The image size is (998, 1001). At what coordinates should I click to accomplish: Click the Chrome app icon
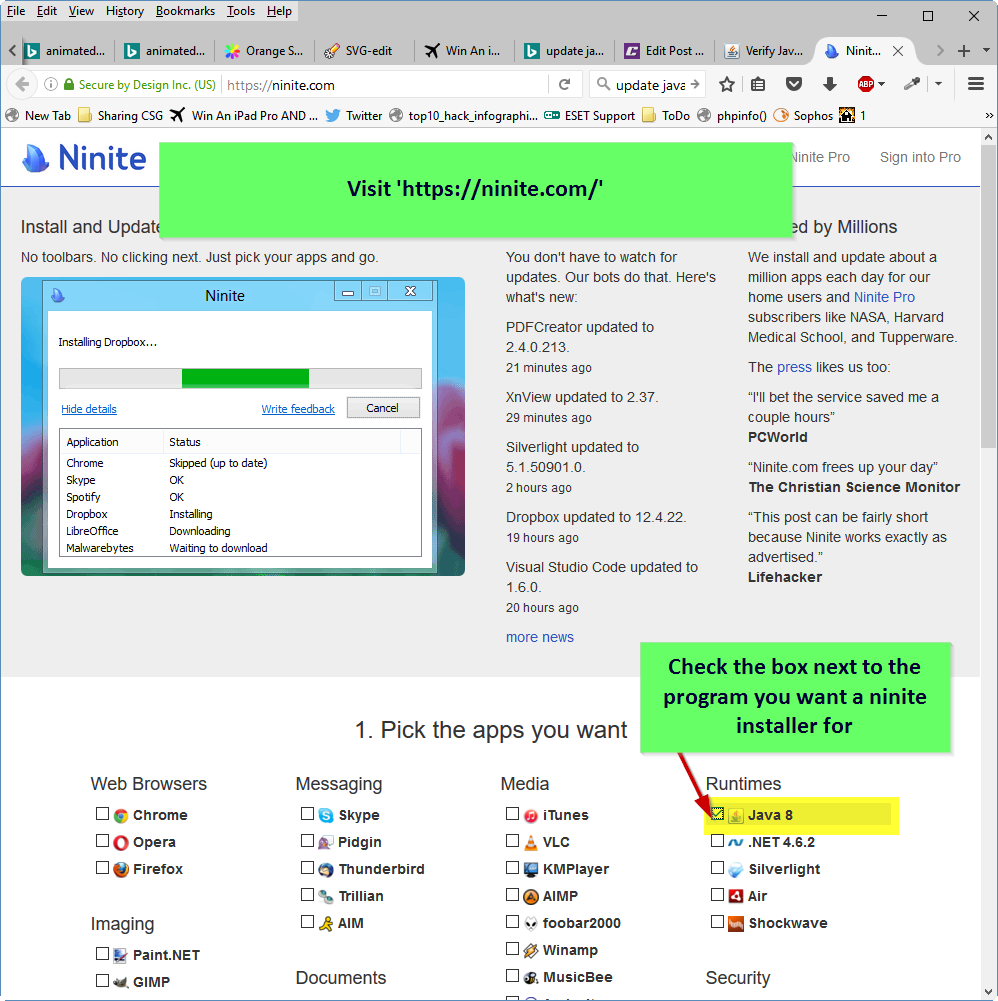(x=121, y=816)
